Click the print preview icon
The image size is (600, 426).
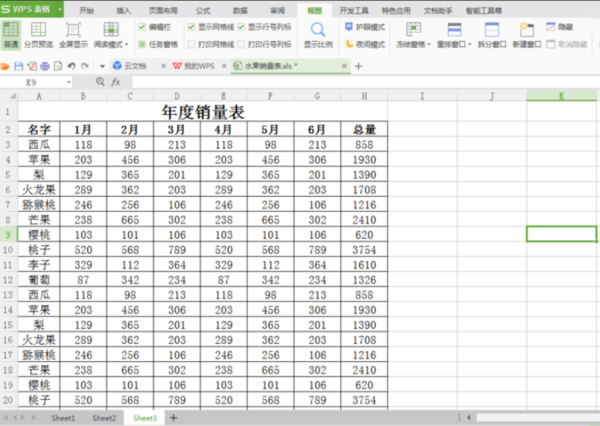tap(58, 66)
